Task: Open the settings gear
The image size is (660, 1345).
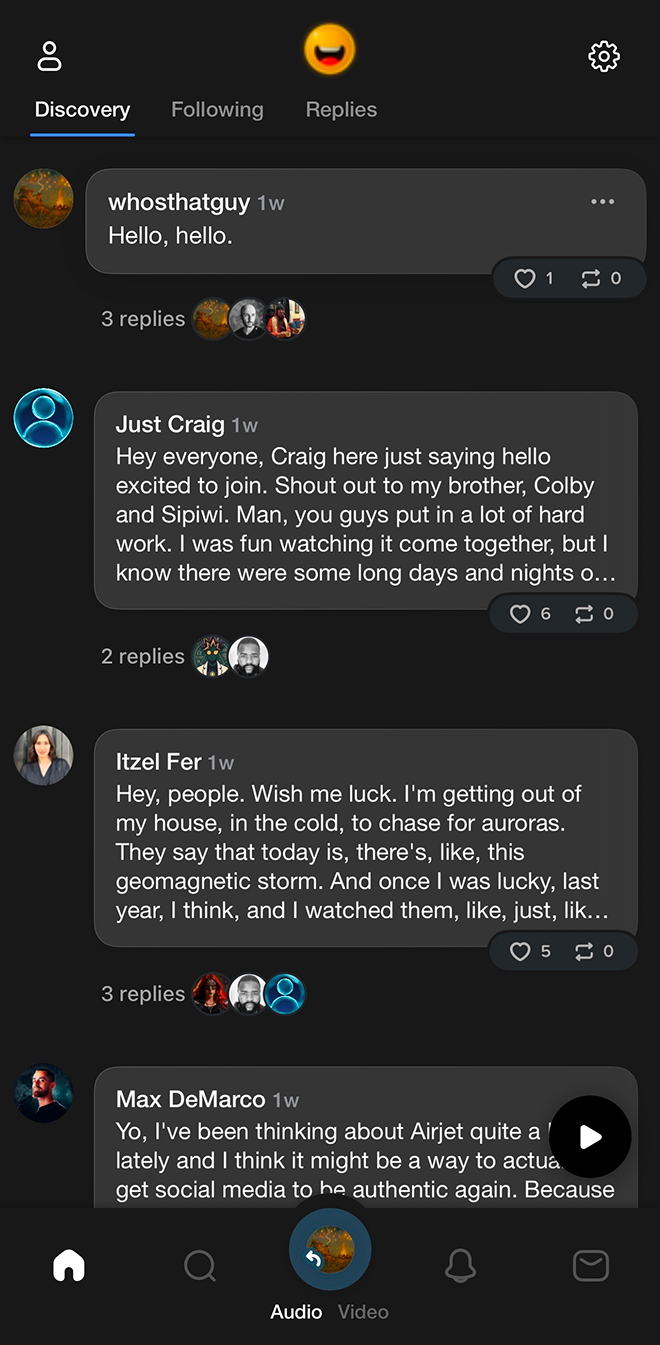Action: tap(604, 56)
